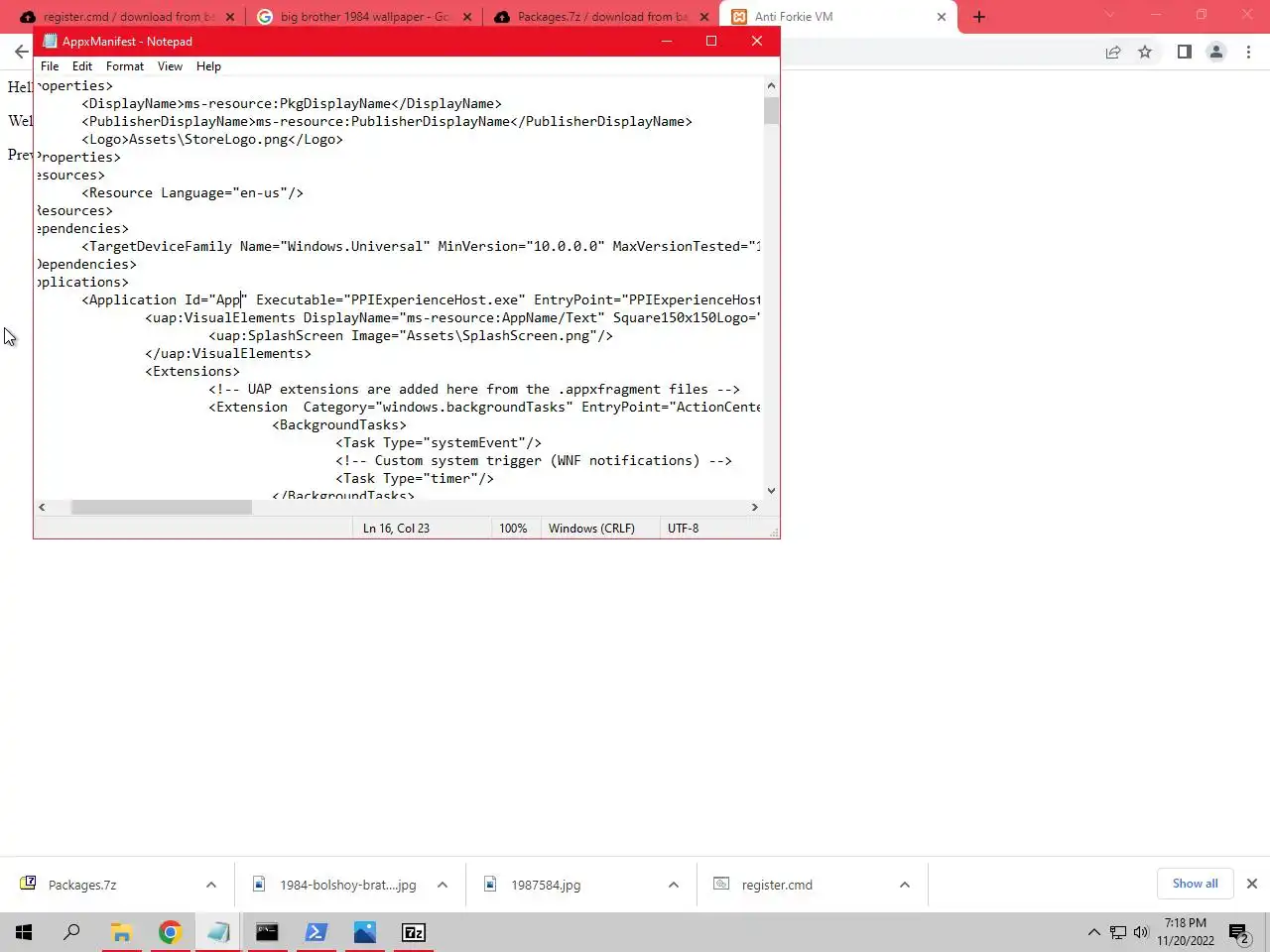Screen dimensions: 1270x952
Task: Open taskbar search
Action: point(71,932)
